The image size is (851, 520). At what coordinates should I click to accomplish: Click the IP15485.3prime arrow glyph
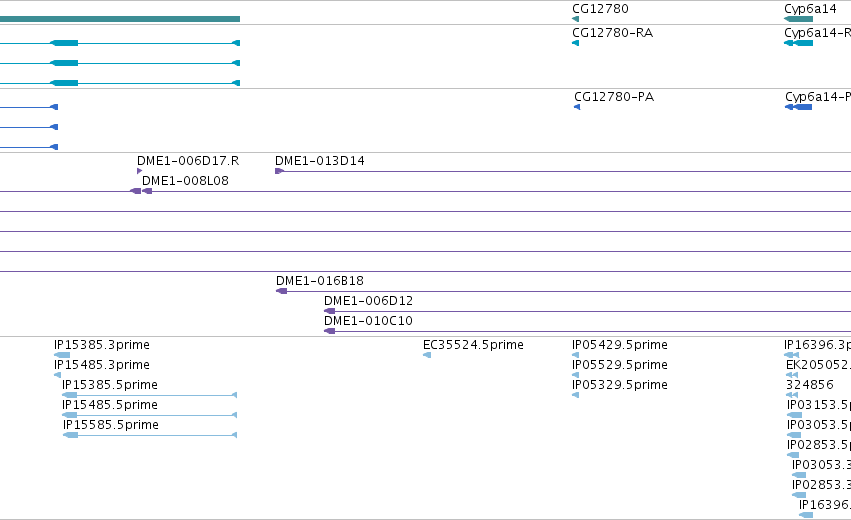tap(58, 375)
